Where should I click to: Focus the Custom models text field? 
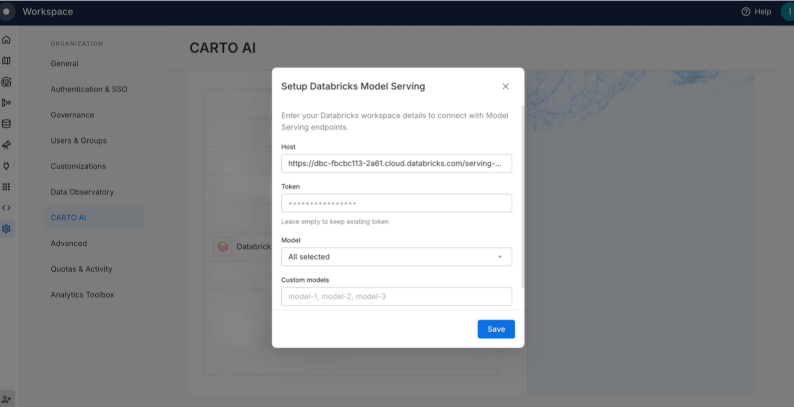pos(396,296)
